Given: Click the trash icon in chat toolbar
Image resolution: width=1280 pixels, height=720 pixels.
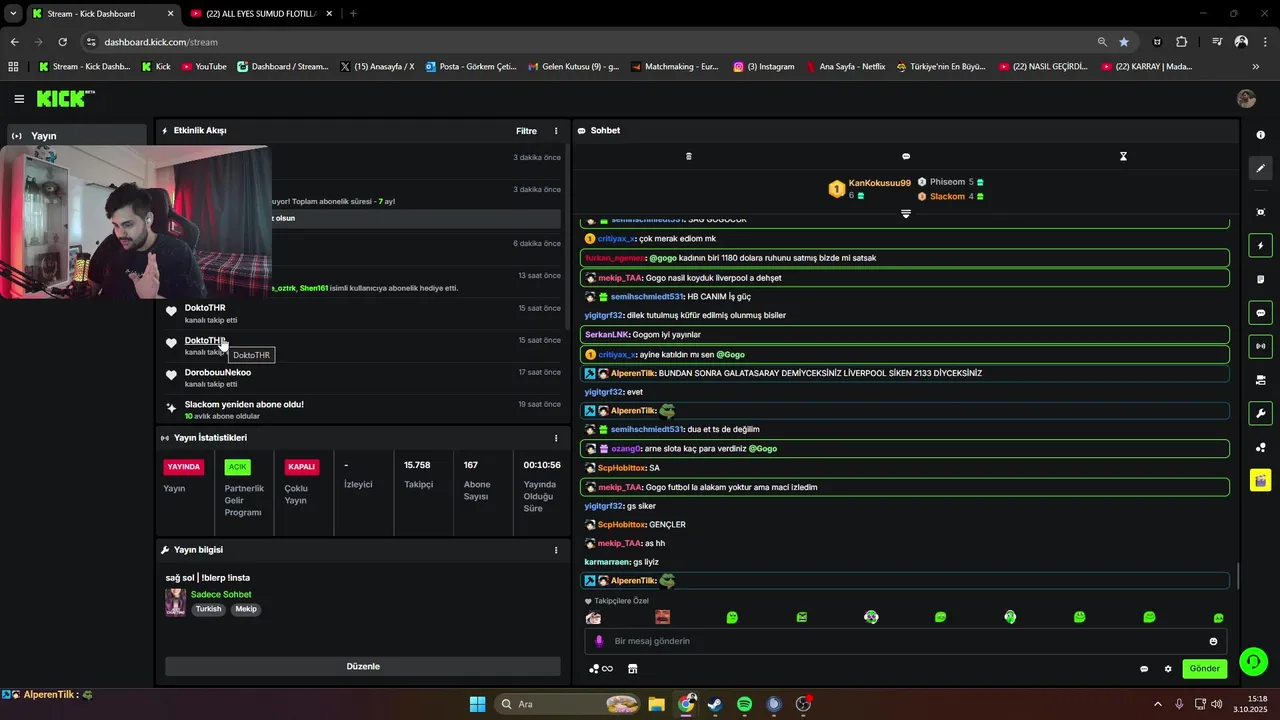Looking at the screenshot, I should 688,156.
